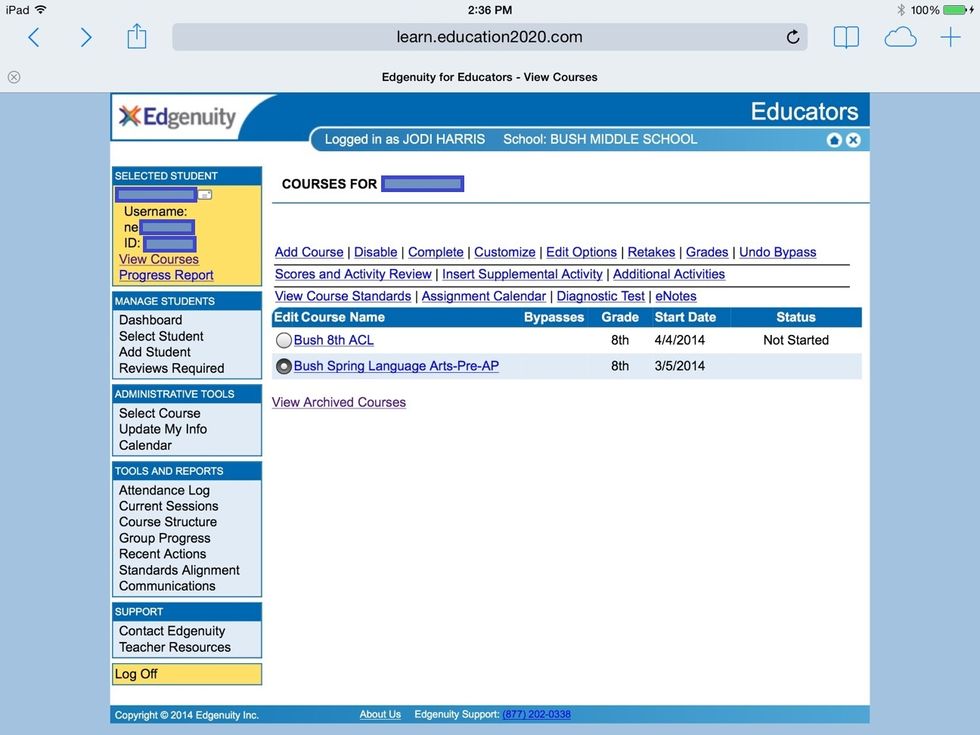The height and width of the screenshot is (735, 980).
Task: Choose Select Student in Manage Students
Action: (x=161, y=336)
